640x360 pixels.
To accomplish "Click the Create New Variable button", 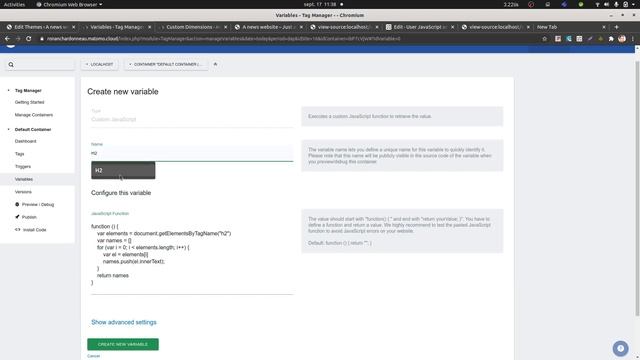I will pyautogui.click(x=123, y=344).
